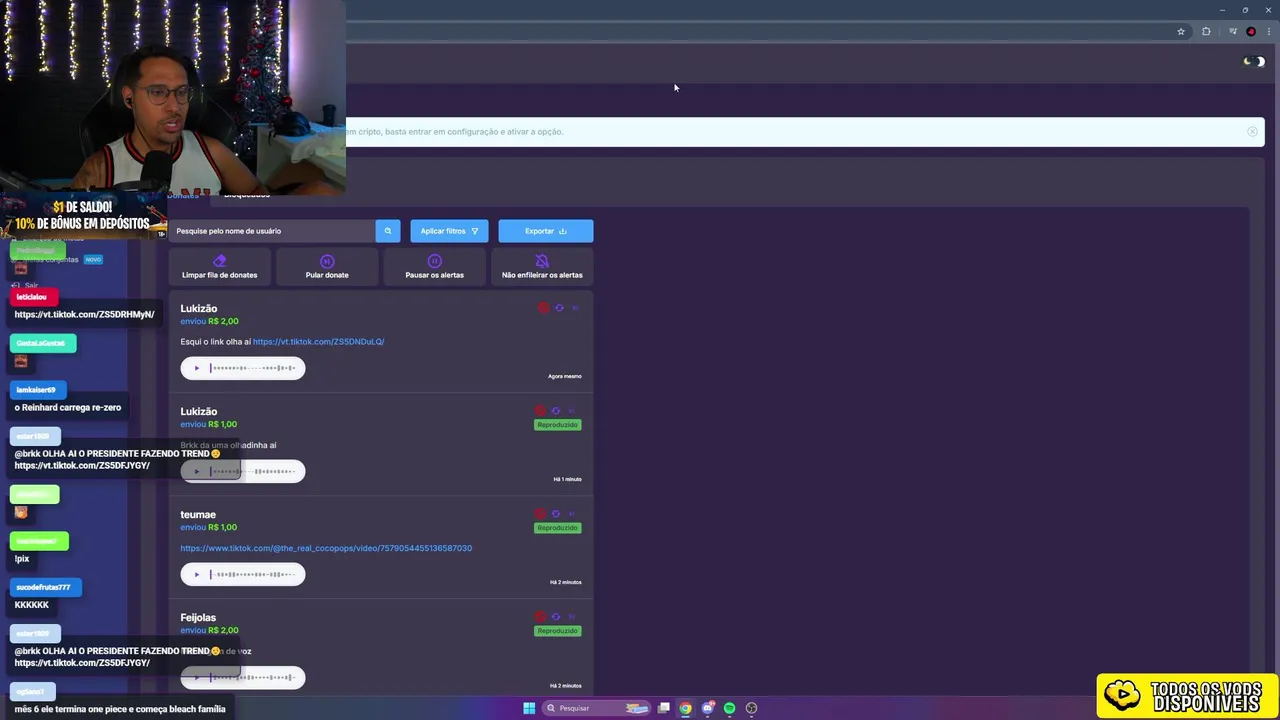Open the Chrome profile avatar

point(1251,32)
